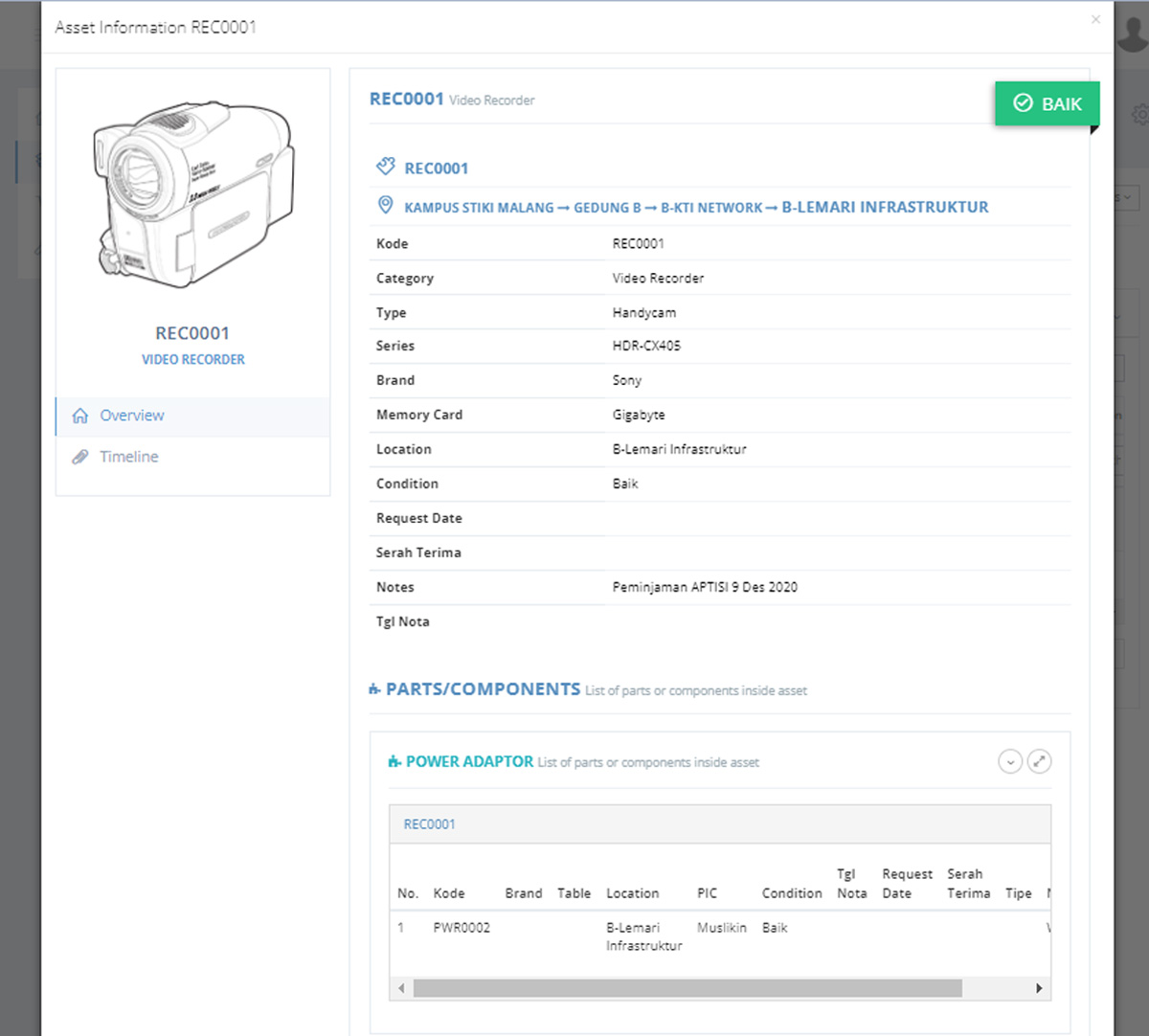Screen dimensions: 1149x1036
Task: Click the KAMPUS STIKI MALANG location link
Action: pyautogui.click(x=479, y=208)
